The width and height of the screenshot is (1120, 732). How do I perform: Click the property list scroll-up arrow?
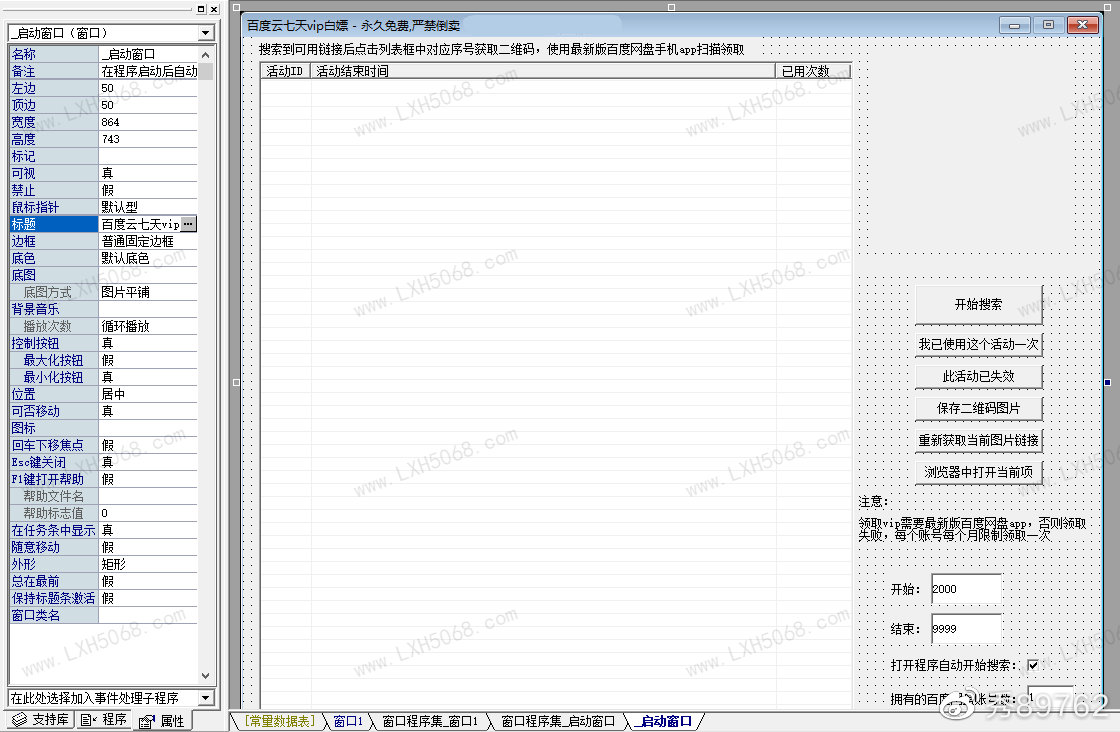(x=206, y=54)
